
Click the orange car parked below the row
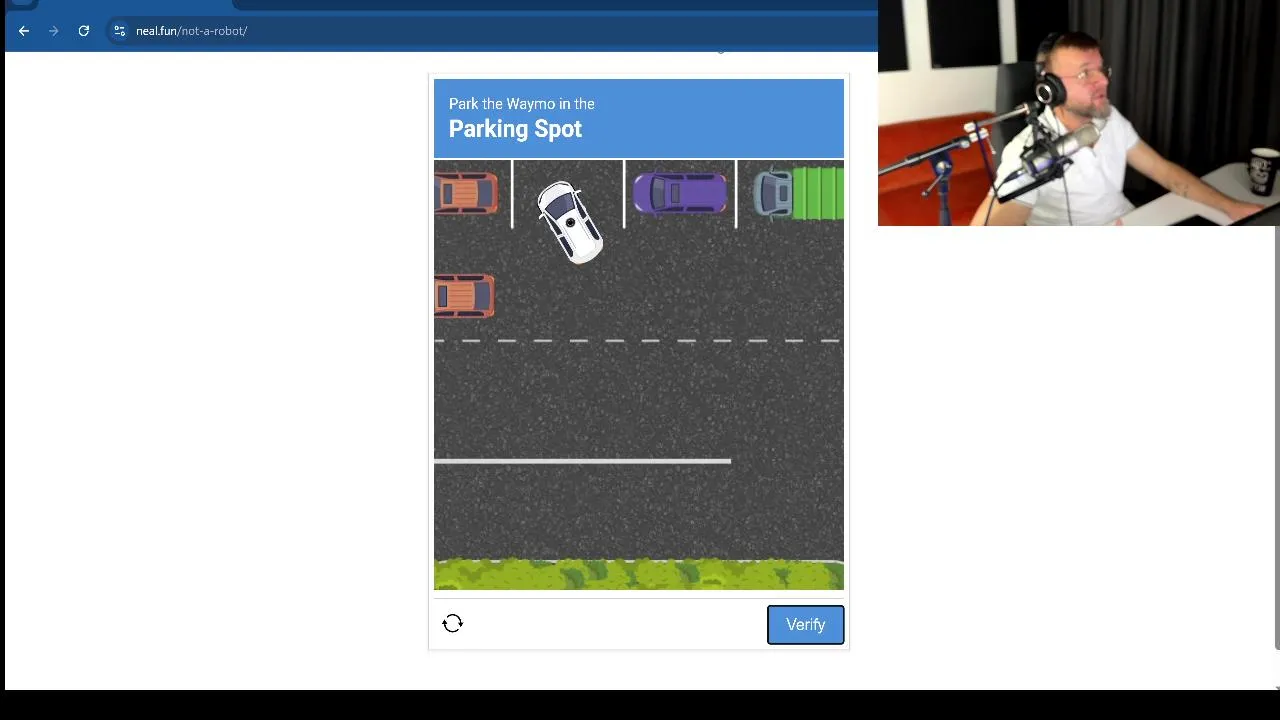click(464, 296)
